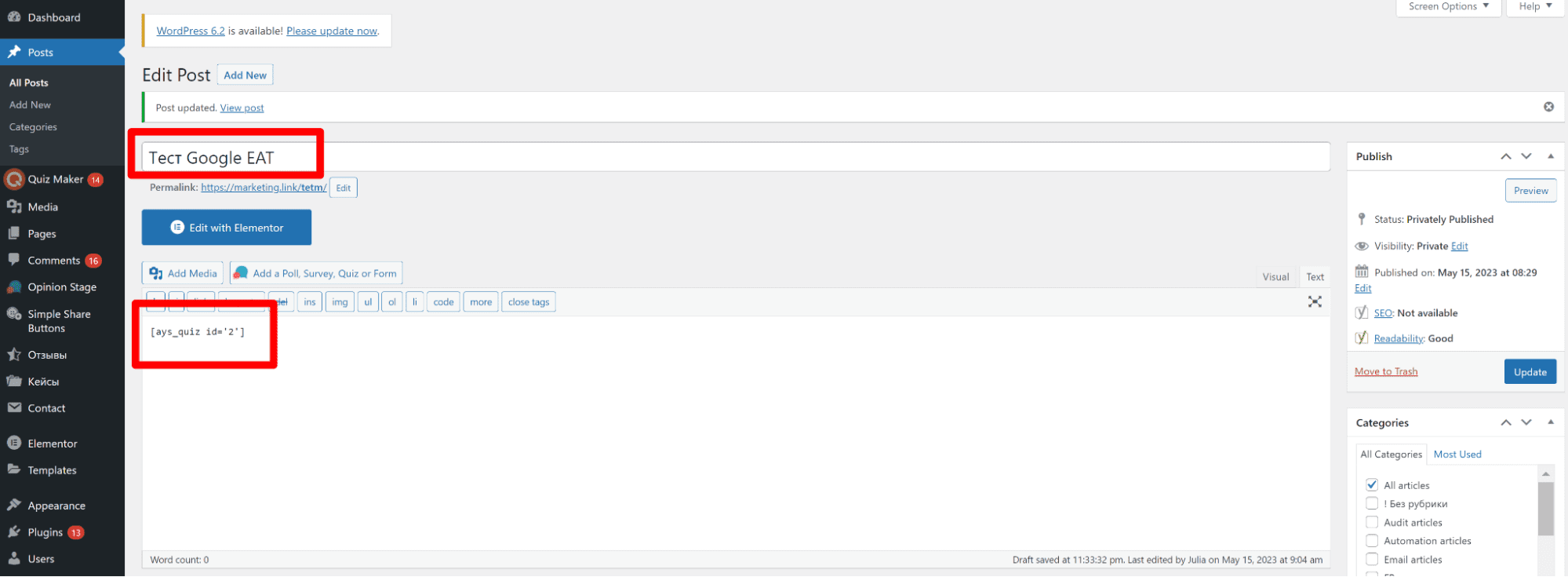Image resolution: width=1568 pixels, height=577 pixels.
Task: Check the Audit articles category
Action: [1372, 522]
